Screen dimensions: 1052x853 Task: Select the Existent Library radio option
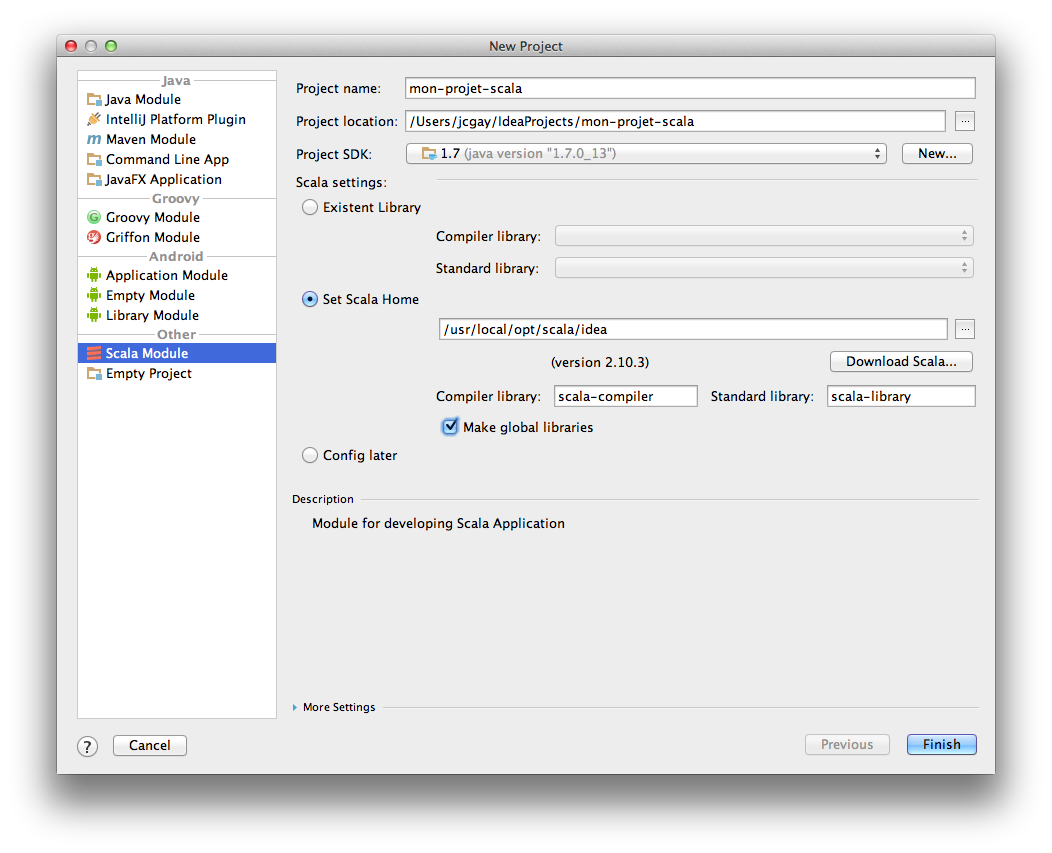[x=309, y=207]
